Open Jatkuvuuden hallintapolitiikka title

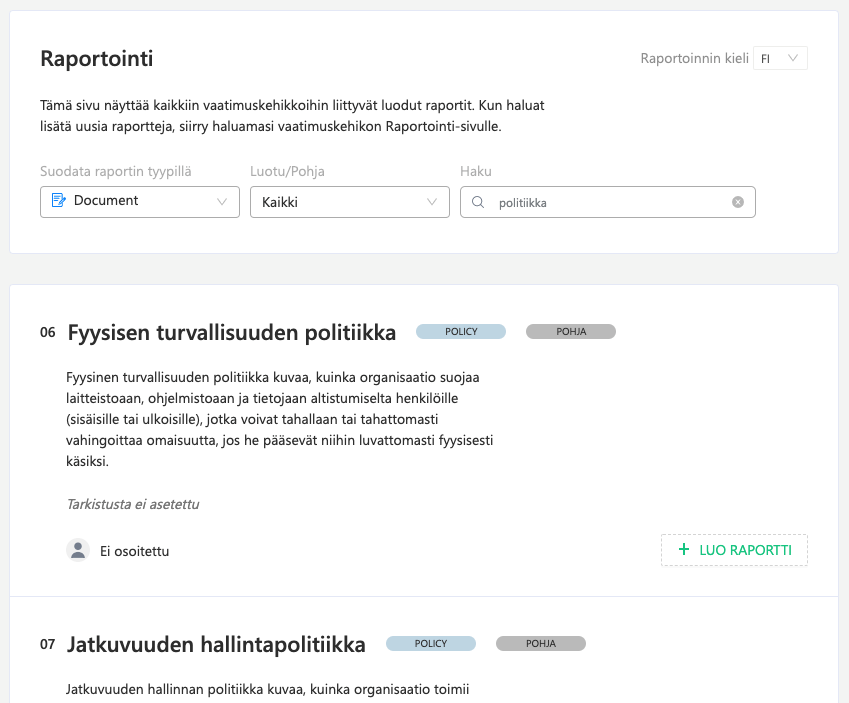pos(216,645)
